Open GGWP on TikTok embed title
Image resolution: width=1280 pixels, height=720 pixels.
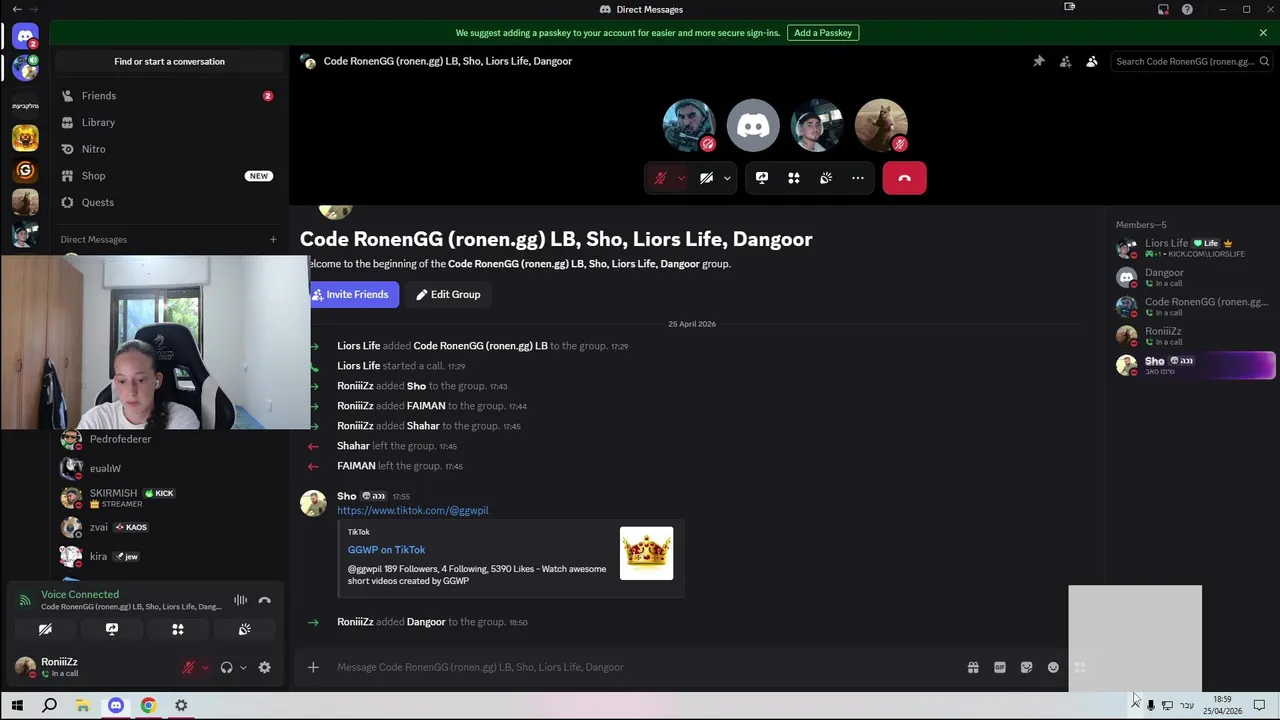point(386,549)
